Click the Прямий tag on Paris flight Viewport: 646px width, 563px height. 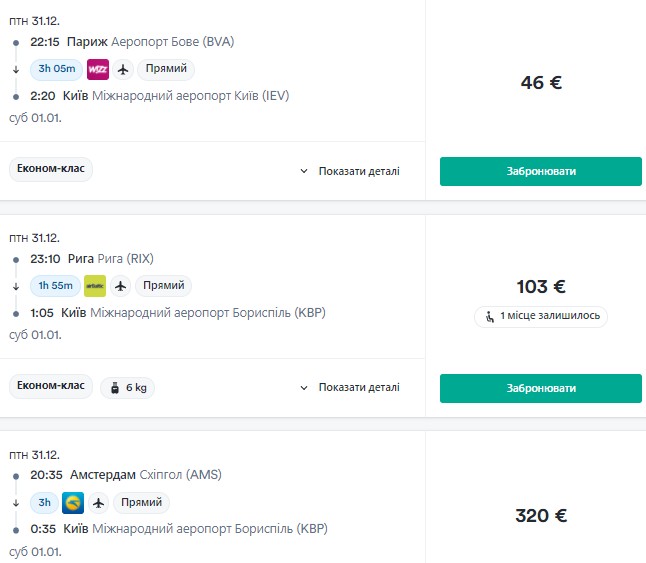coord(166,69)
